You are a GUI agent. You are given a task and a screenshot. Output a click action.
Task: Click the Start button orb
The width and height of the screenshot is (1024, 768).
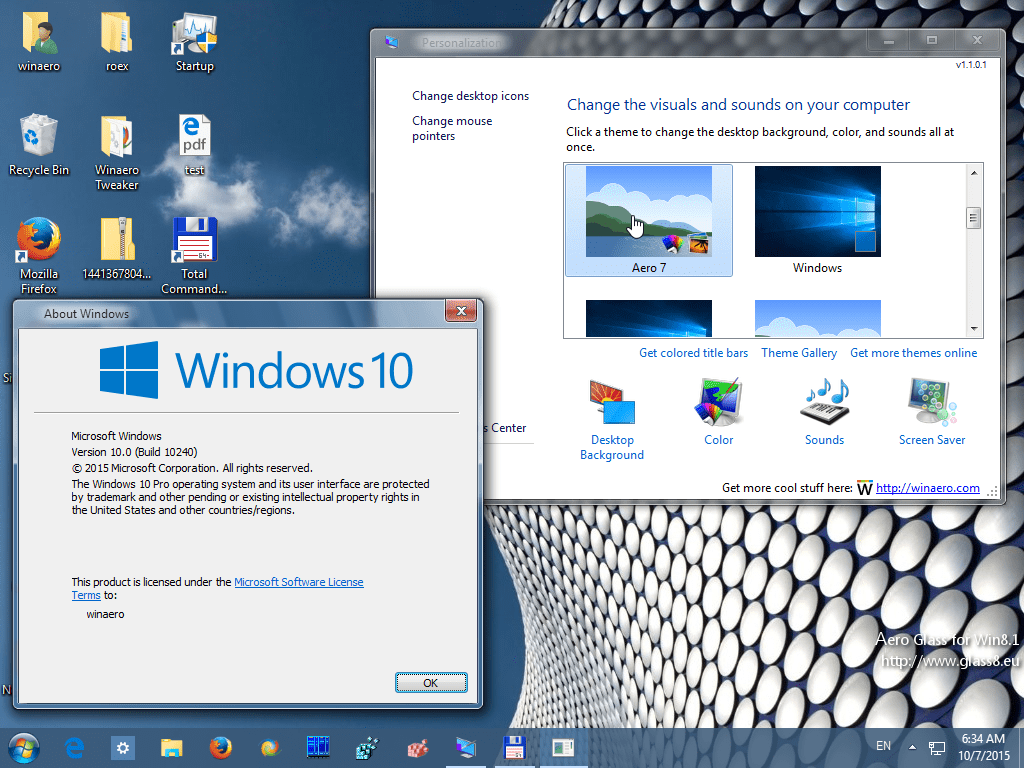pos(23,747)
